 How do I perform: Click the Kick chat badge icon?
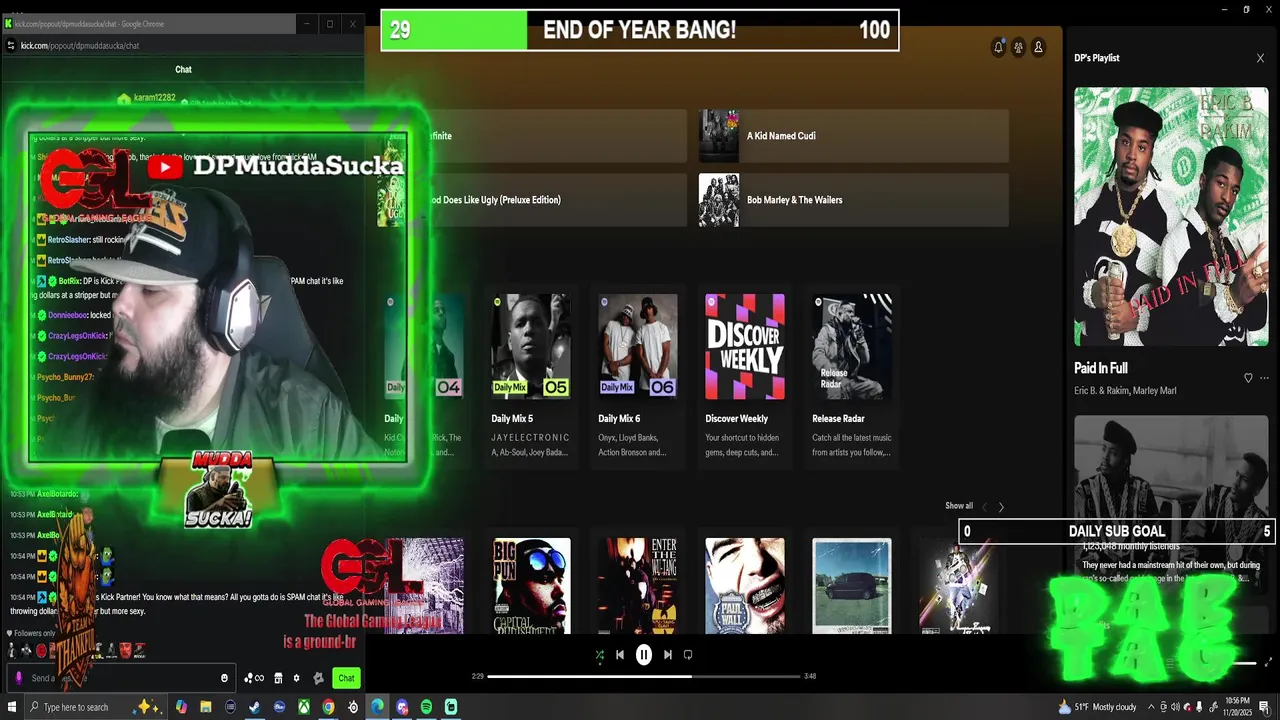tap(318, 678)
